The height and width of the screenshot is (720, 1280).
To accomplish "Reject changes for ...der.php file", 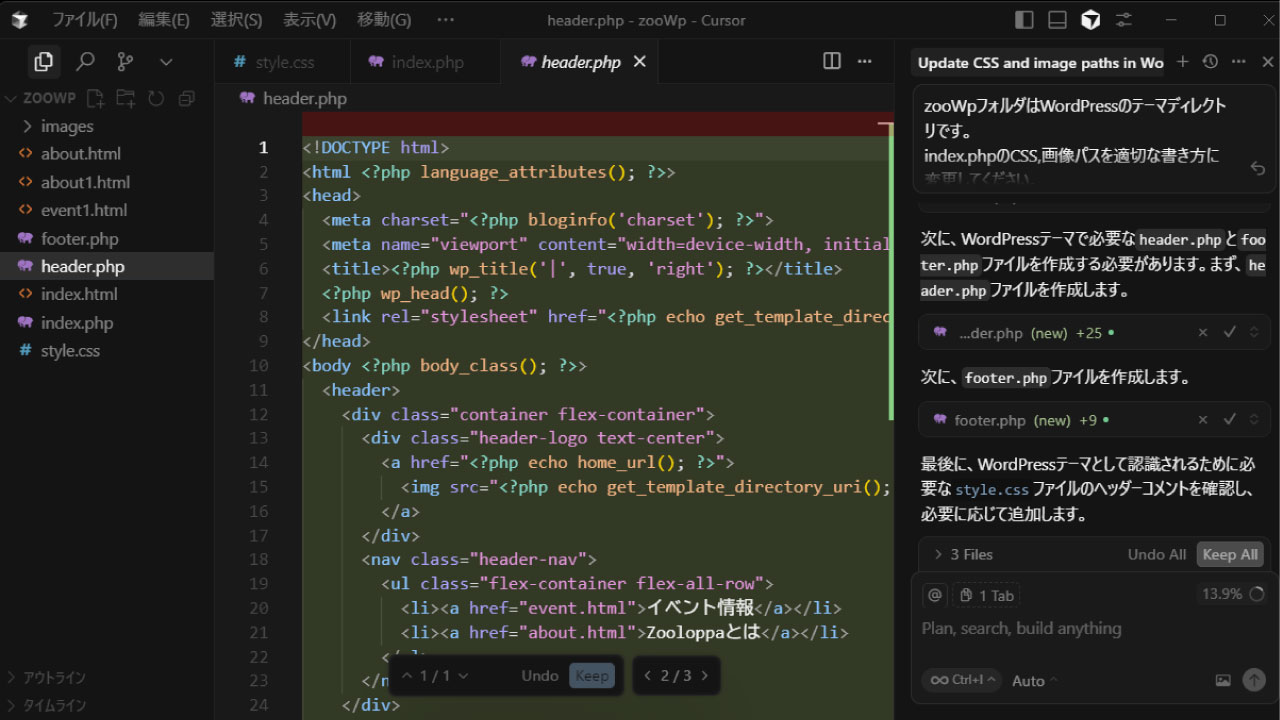I will pos(1203,333).
